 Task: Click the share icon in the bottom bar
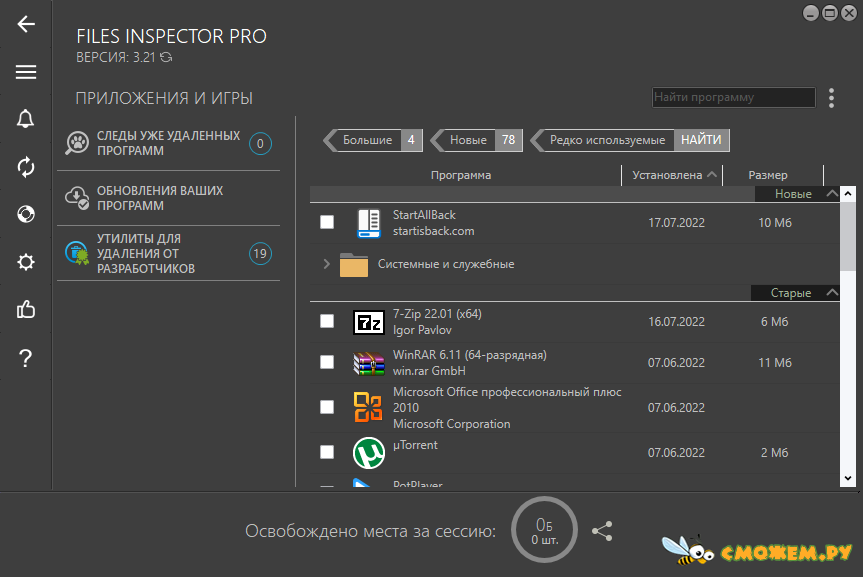(x=602, y=531)
